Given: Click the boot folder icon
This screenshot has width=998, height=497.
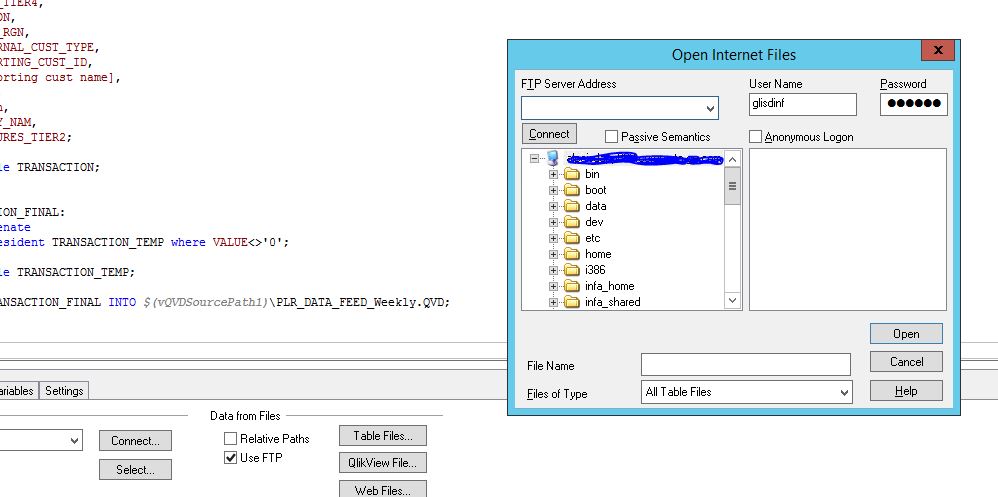Looking at the screenshot, I should (572, 190).
